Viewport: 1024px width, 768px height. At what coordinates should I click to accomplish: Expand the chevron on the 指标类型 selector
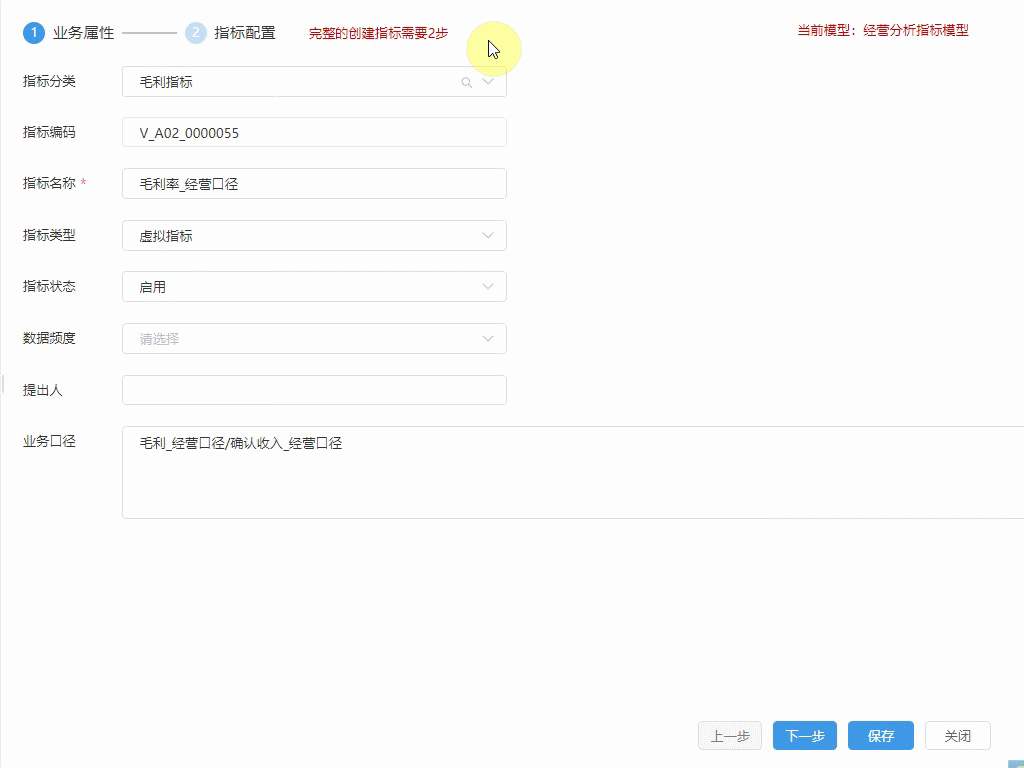click(x=489, y=235)
